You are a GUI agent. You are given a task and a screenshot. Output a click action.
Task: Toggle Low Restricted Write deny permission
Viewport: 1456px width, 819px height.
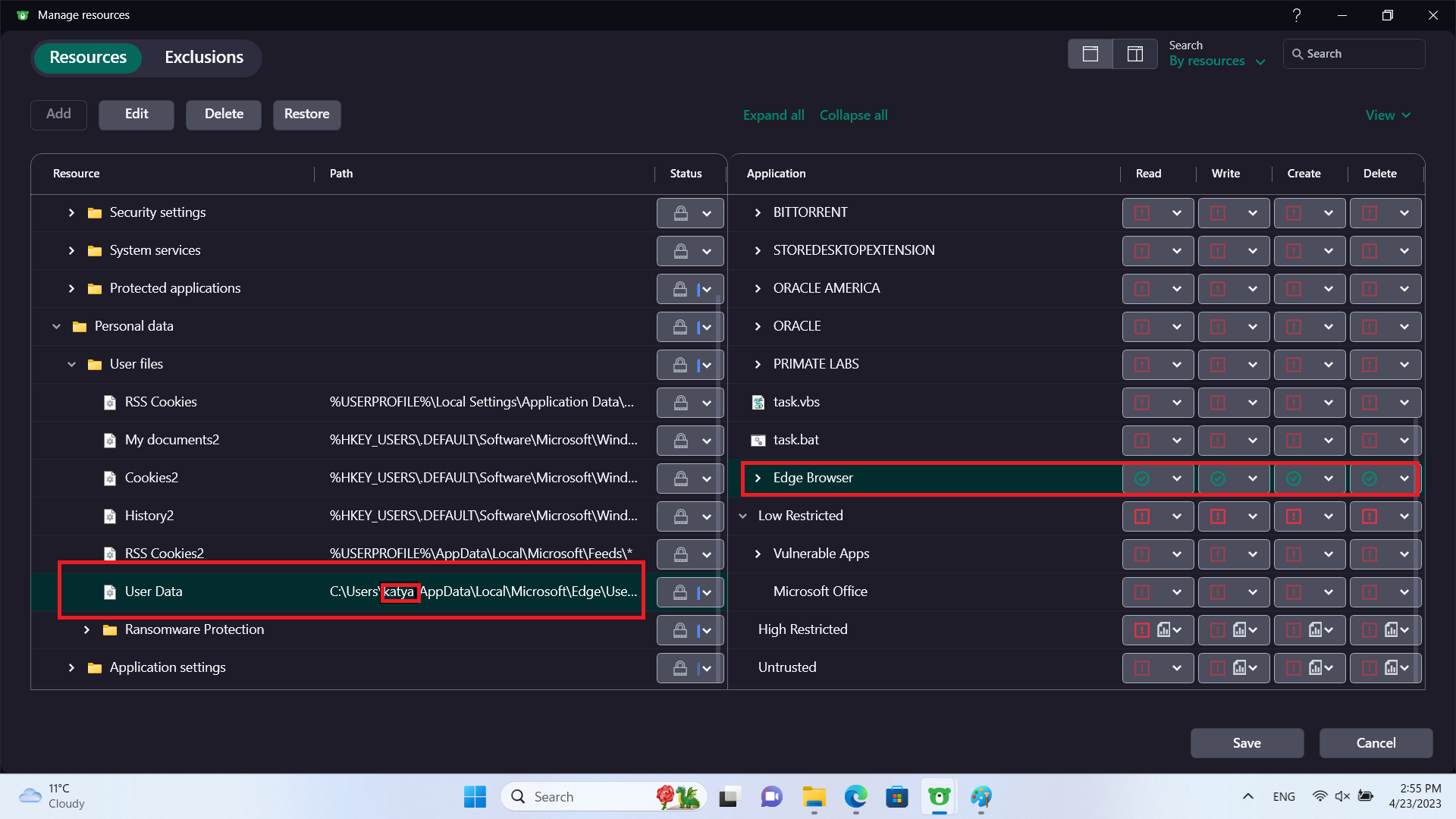pyautogui.click(x=1217, y=516)
